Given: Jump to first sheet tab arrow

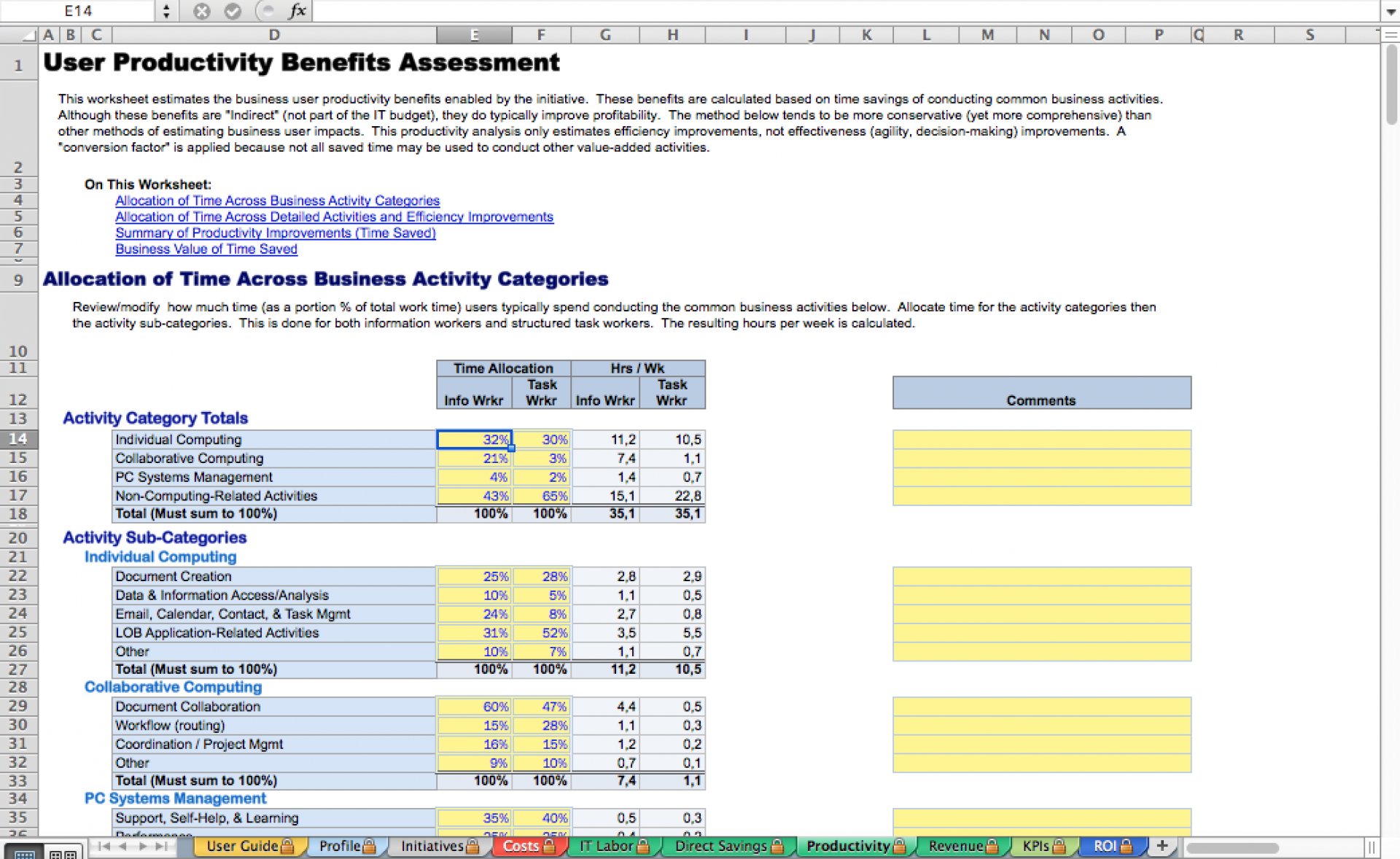Looking at the screenshot, I should [103, 846].
